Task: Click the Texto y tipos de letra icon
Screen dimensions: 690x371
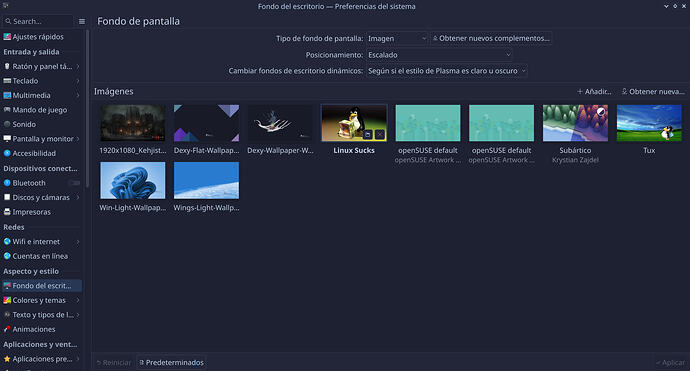Action: (7, 315)
